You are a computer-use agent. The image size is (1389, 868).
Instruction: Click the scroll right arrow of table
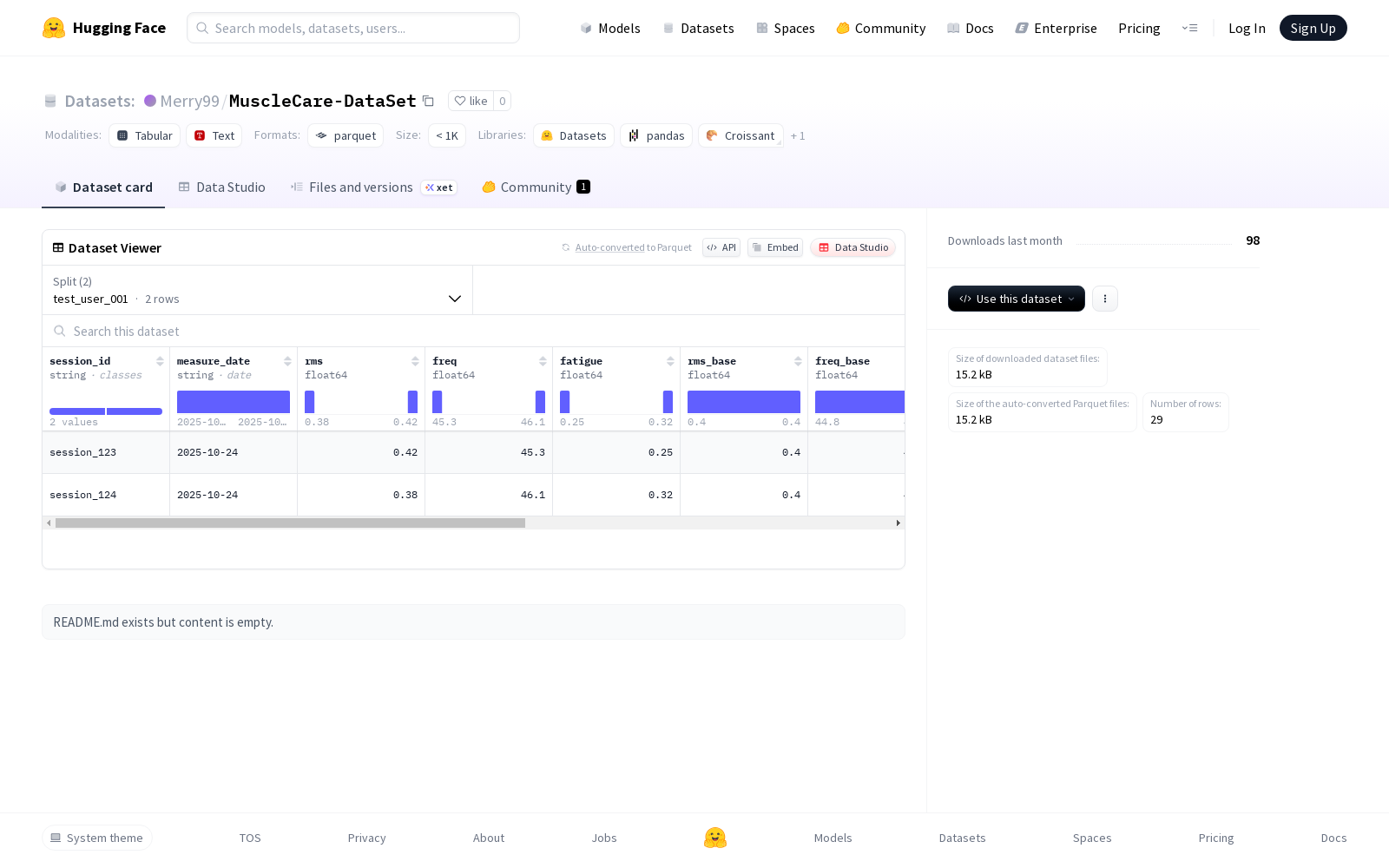click(898, 523)
